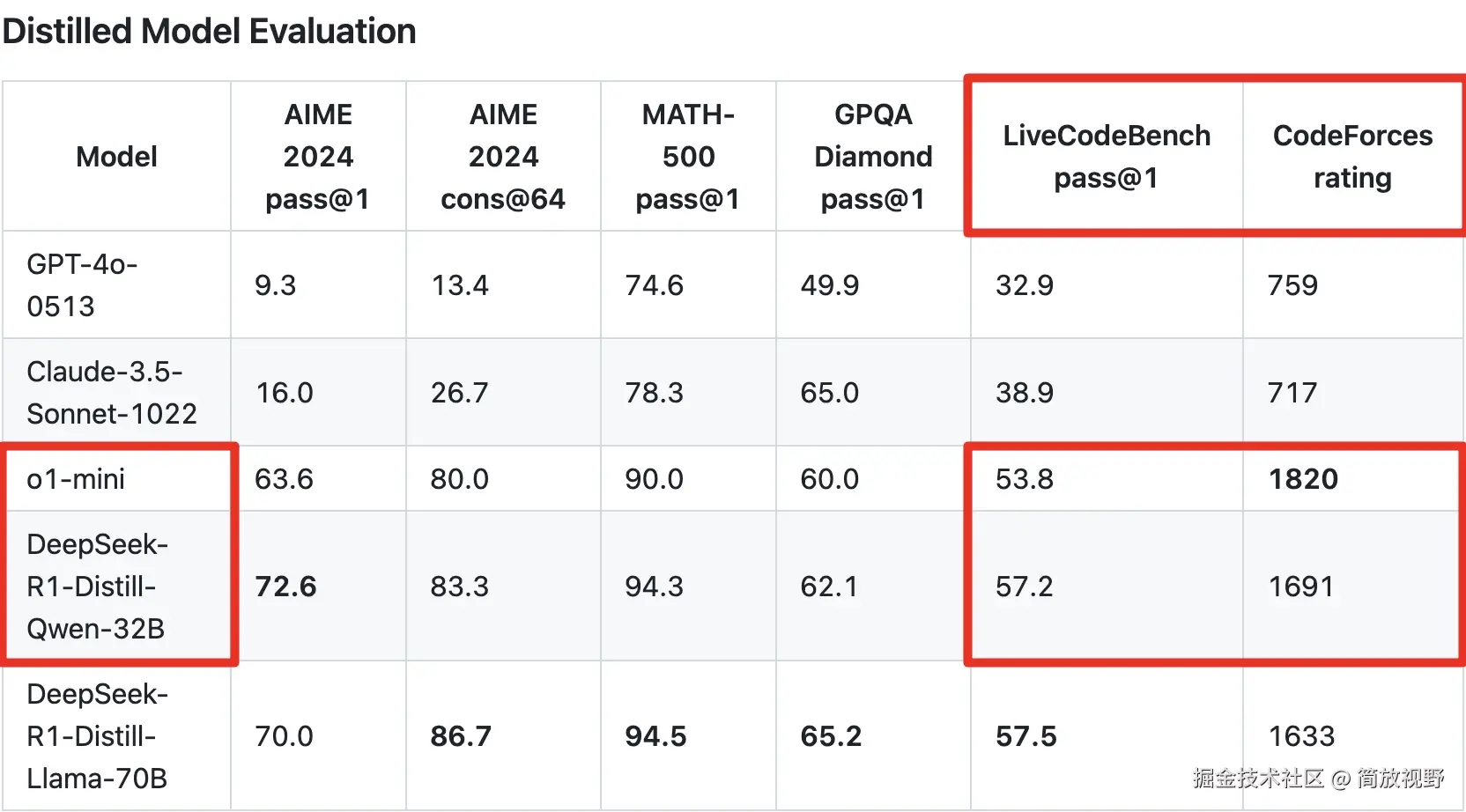Select the "Model" column header
This screenshot has width=1466, height=812.
coord(116,157)
